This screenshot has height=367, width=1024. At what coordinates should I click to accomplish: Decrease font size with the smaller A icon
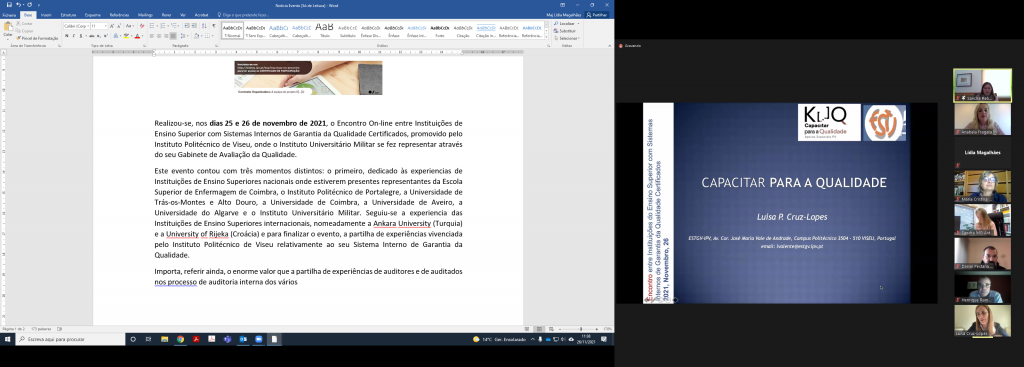pos(119,26)
